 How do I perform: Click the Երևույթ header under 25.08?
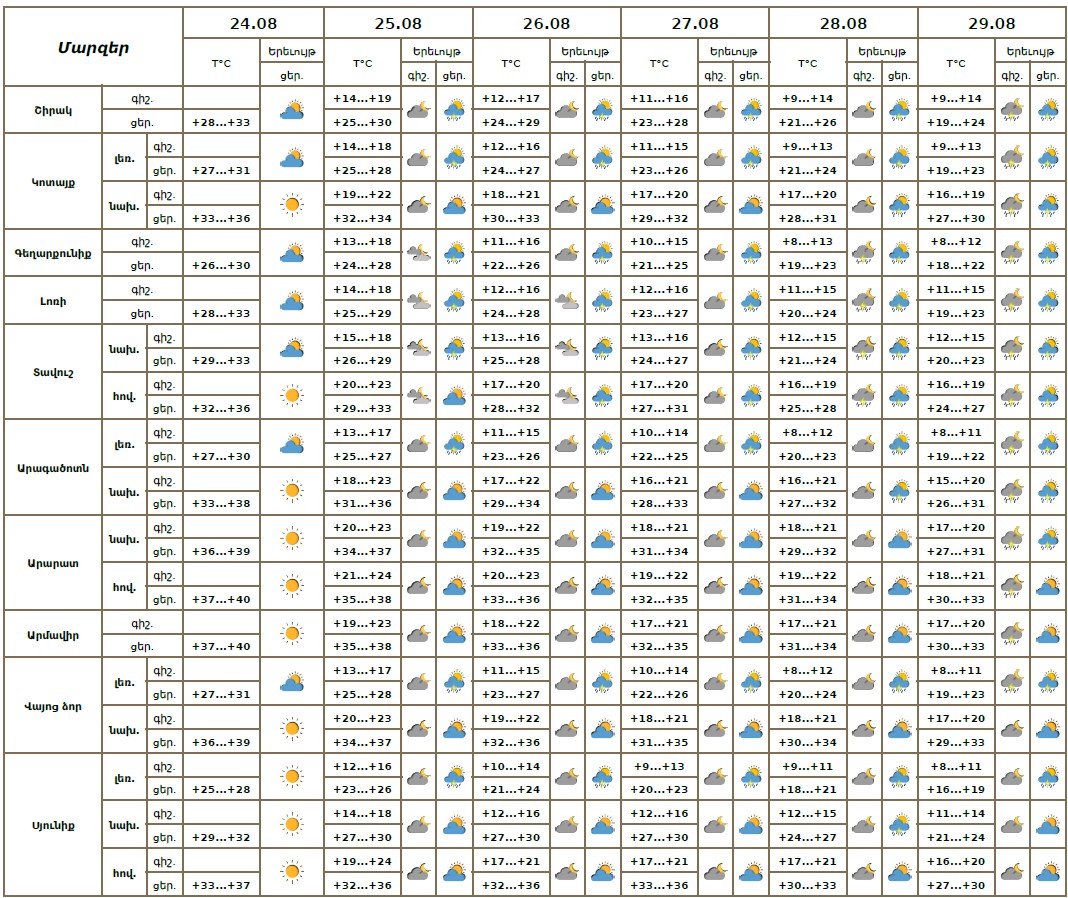pyautogui.click(x=437, y=52)
